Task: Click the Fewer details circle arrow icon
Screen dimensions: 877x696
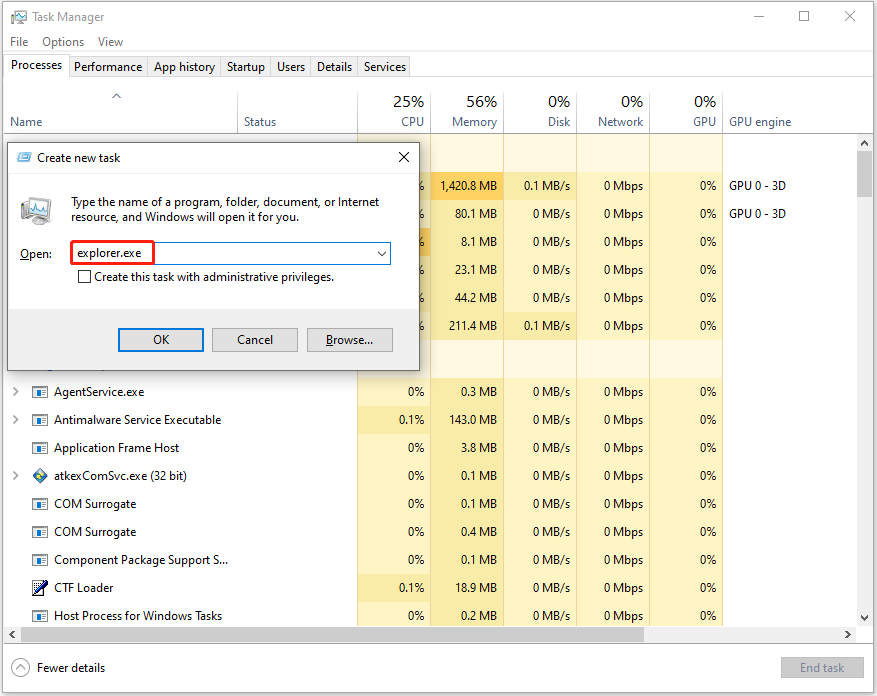Action: 20,667
